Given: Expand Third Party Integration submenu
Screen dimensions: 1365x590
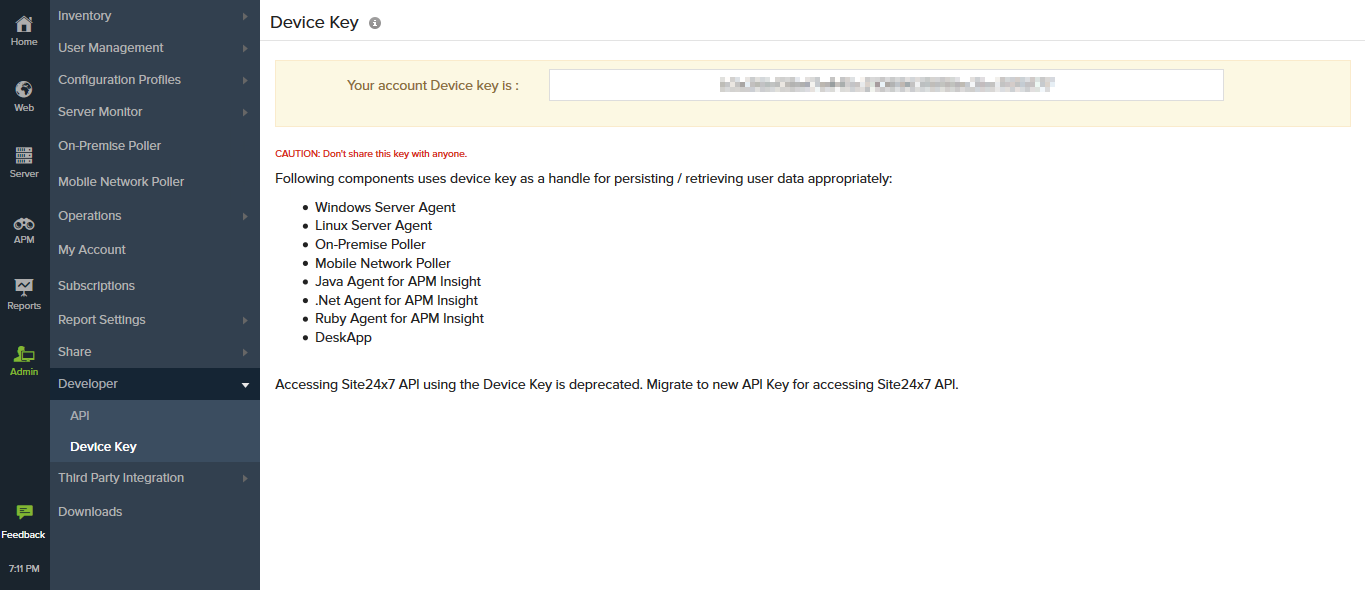Looking at the screenshot, I should click(x=245, y=478).
